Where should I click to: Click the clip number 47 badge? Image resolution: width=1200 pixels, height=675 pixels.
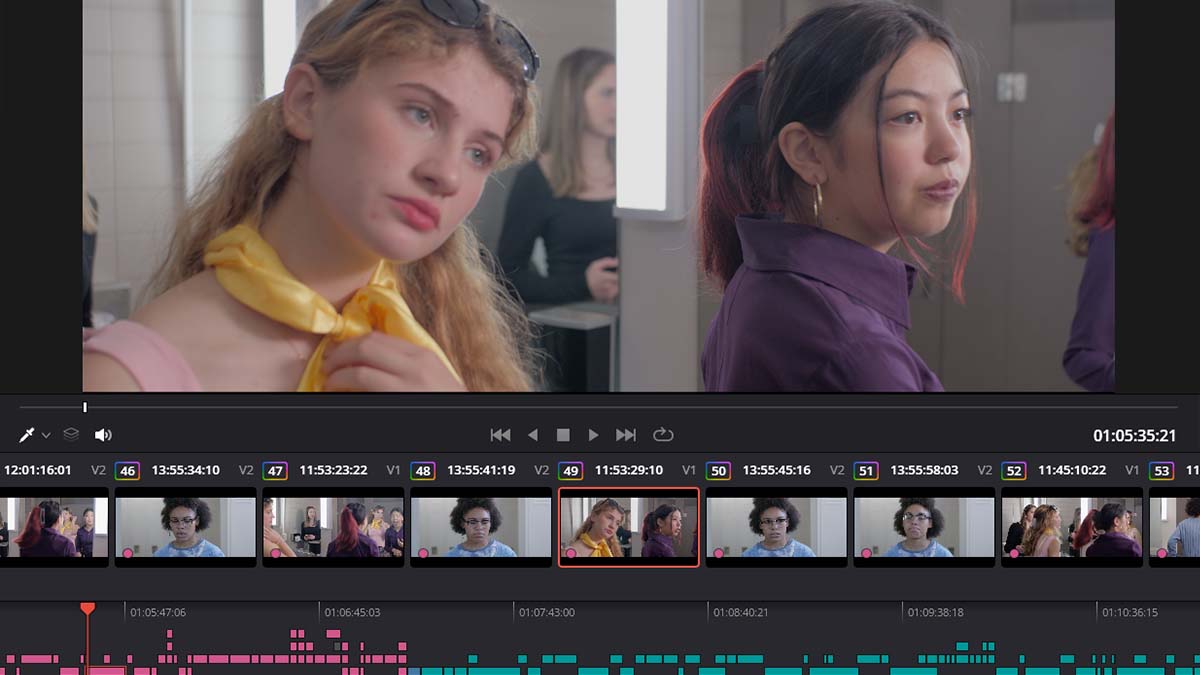pos(275,470)
